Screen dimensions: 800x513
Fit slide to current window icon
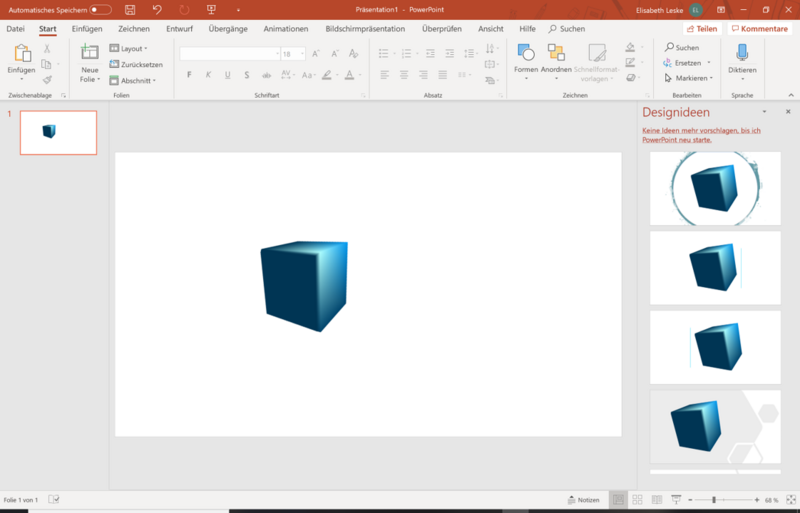tap(790, 499)
